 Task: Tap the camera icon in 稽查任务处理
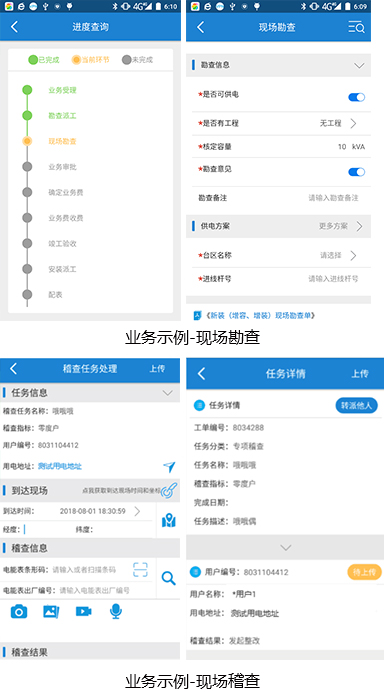pyautogui.click(x=19, y=611)
